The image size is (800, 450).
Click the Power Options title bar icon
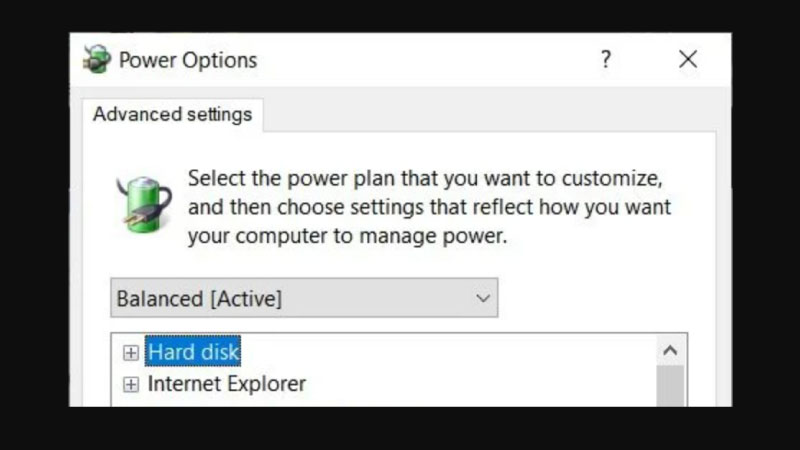click(x=97, y=59)
